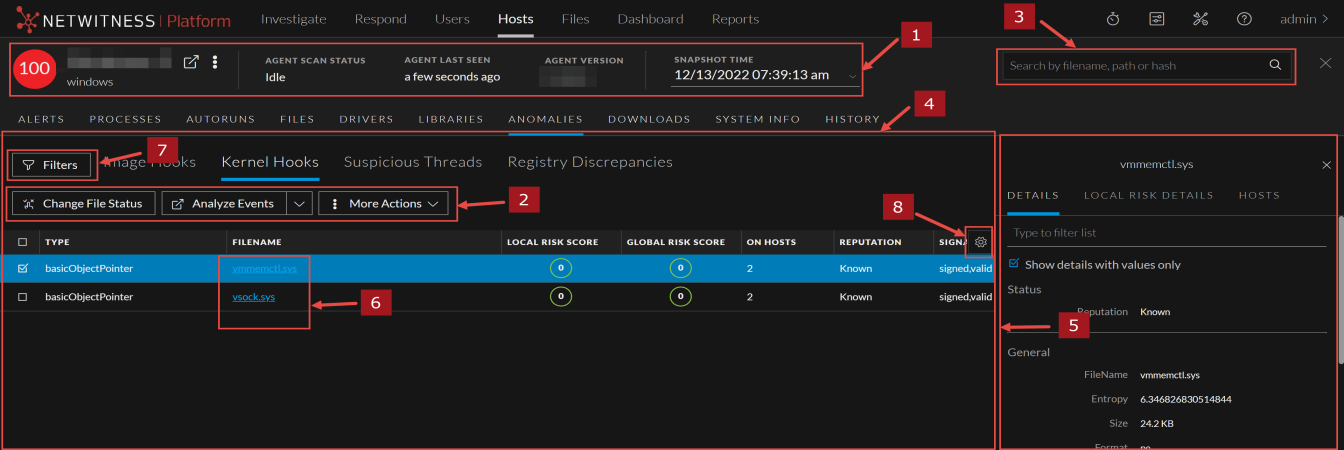Open the host three-dot actions menu
Screen dimensions: 1344x450
(215, 62)
